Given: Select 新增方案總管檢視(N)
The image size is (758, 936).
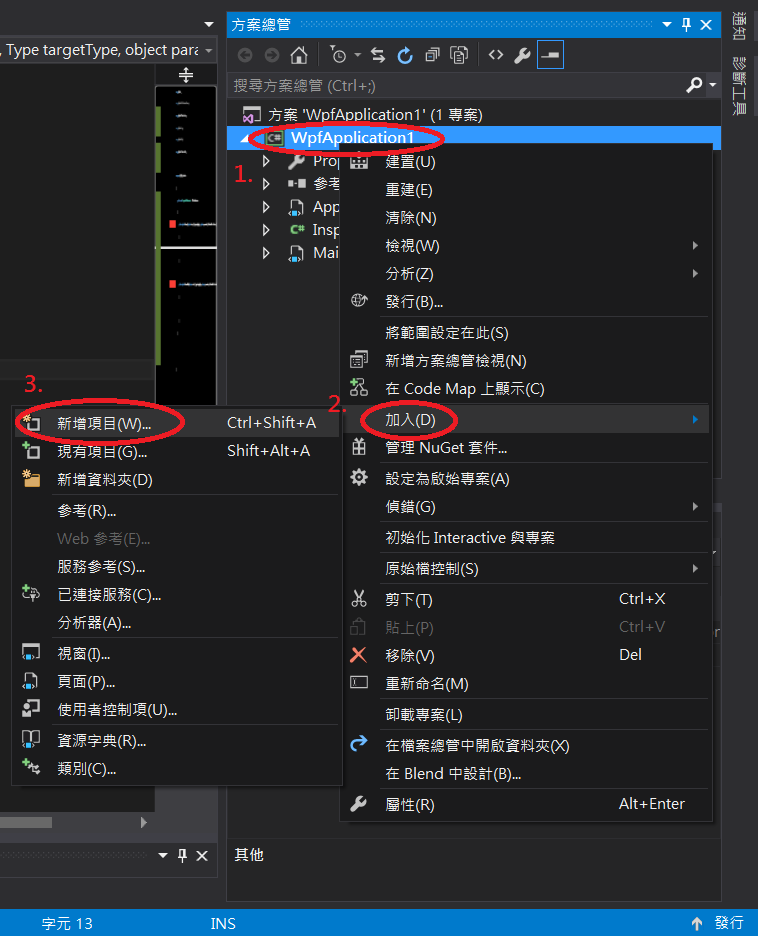Looking at the screenshot, I should point(526,361).
